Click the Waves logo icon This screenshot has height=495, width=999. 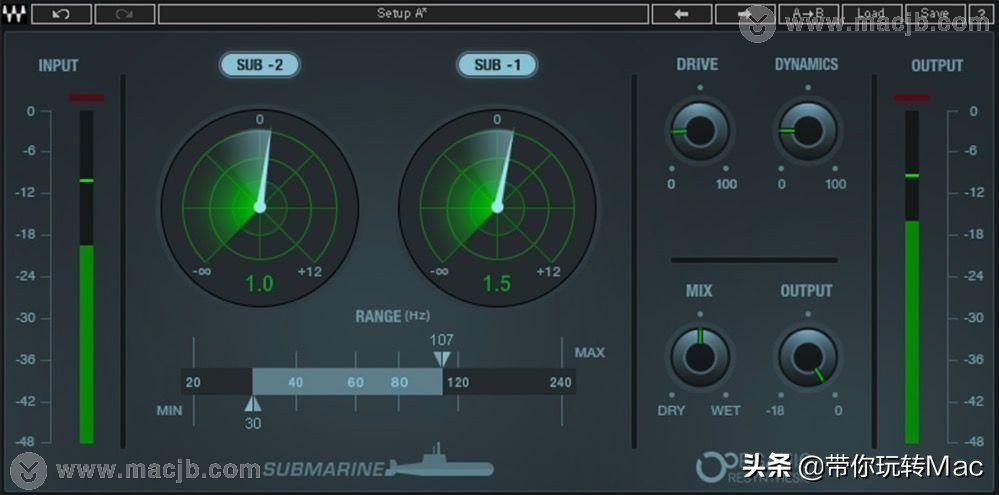tap(14, 14)
